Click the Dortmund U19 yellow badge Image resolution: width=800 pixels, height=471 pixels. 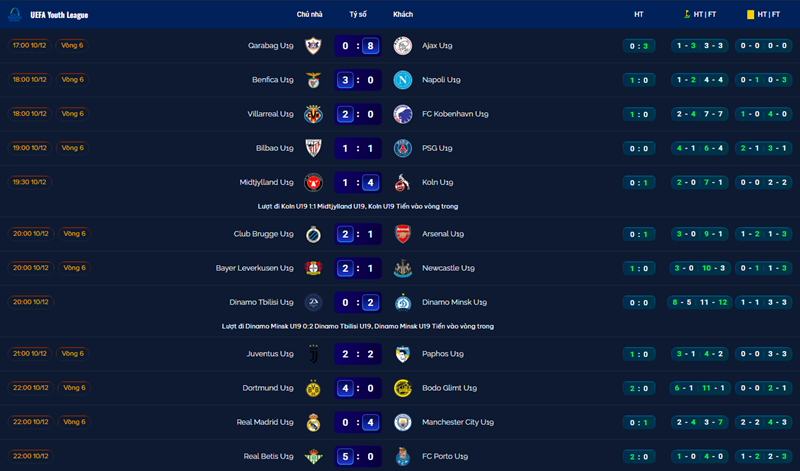[x=313, y=388]
